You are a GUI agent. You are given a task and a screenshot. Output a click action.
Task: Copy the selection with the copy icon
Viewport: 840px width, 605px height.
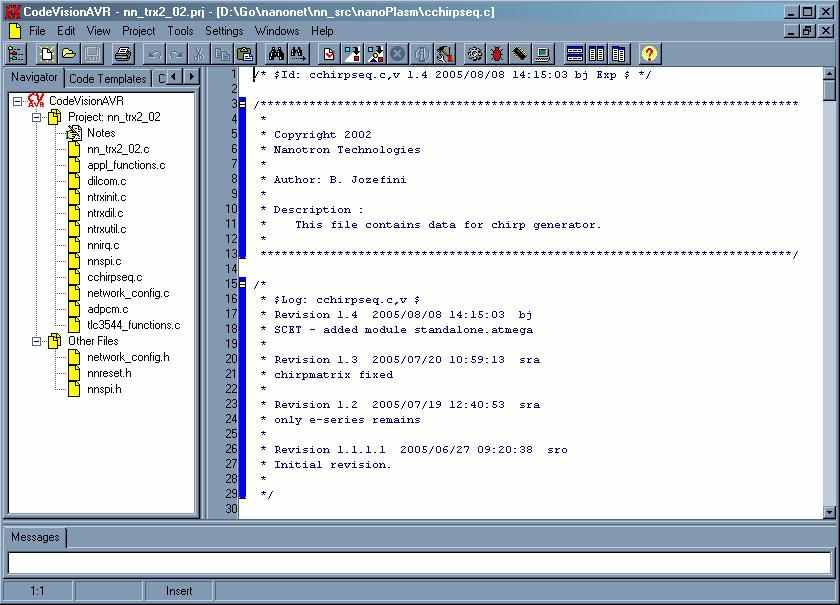(221, 54)
